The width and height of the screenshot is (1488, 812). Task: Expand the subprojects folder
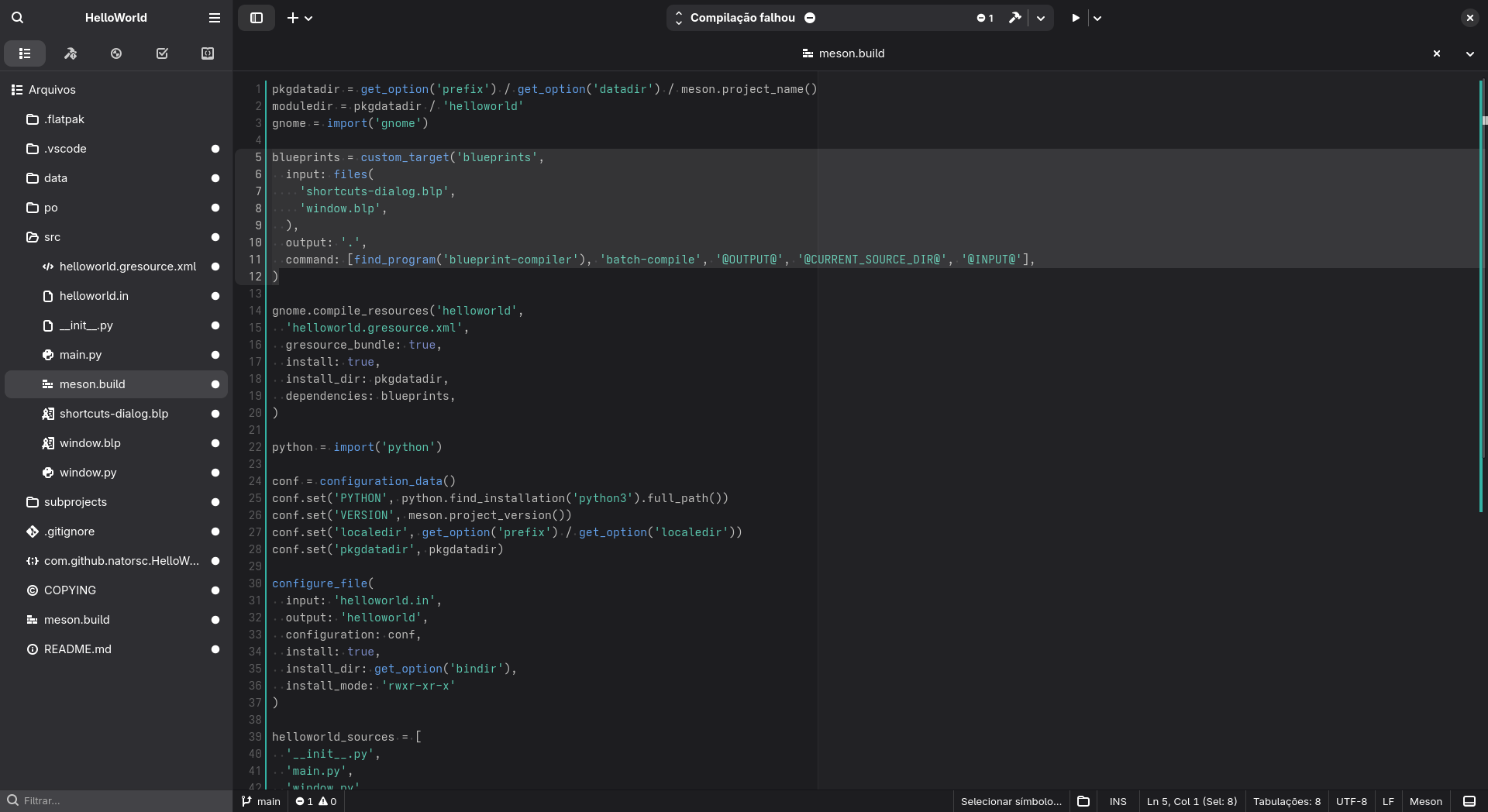[x=116, y=502]
